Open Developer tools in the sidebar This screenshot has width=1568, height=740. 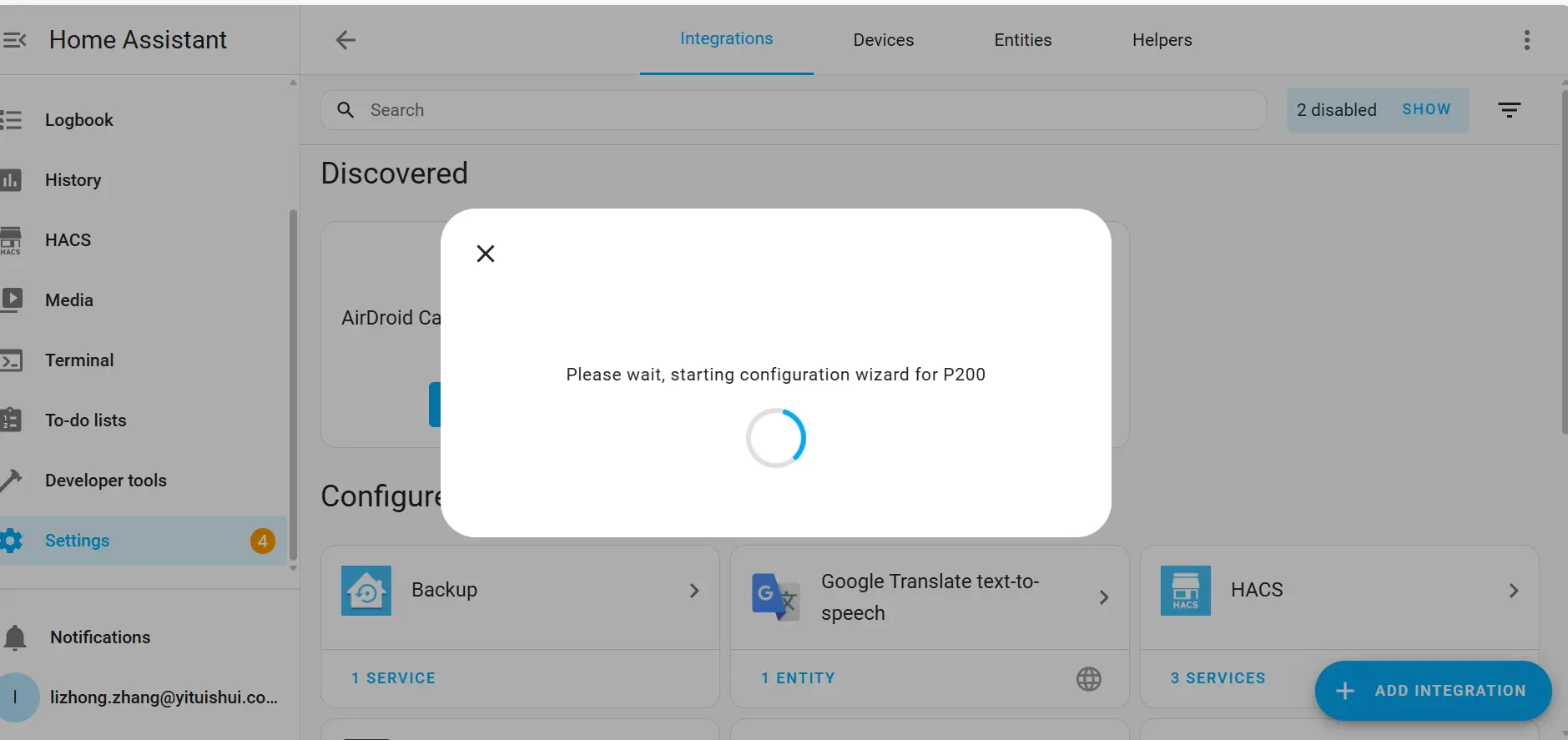(x=106, y=481)
